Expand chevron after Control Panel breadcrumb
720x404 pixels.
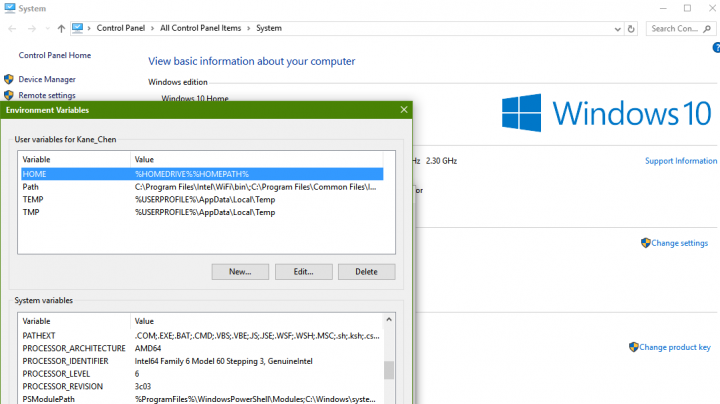pos(152,28)
